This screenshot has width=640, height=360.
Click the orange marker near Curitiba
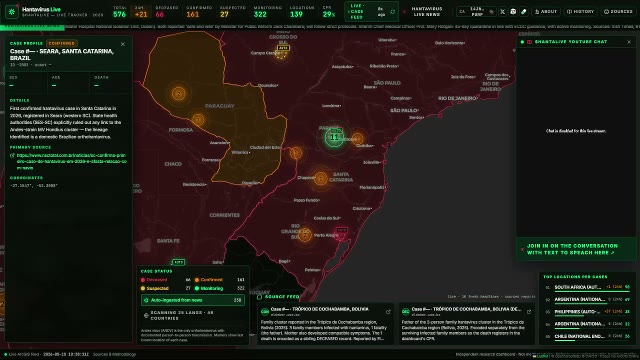tap(358, 139)
